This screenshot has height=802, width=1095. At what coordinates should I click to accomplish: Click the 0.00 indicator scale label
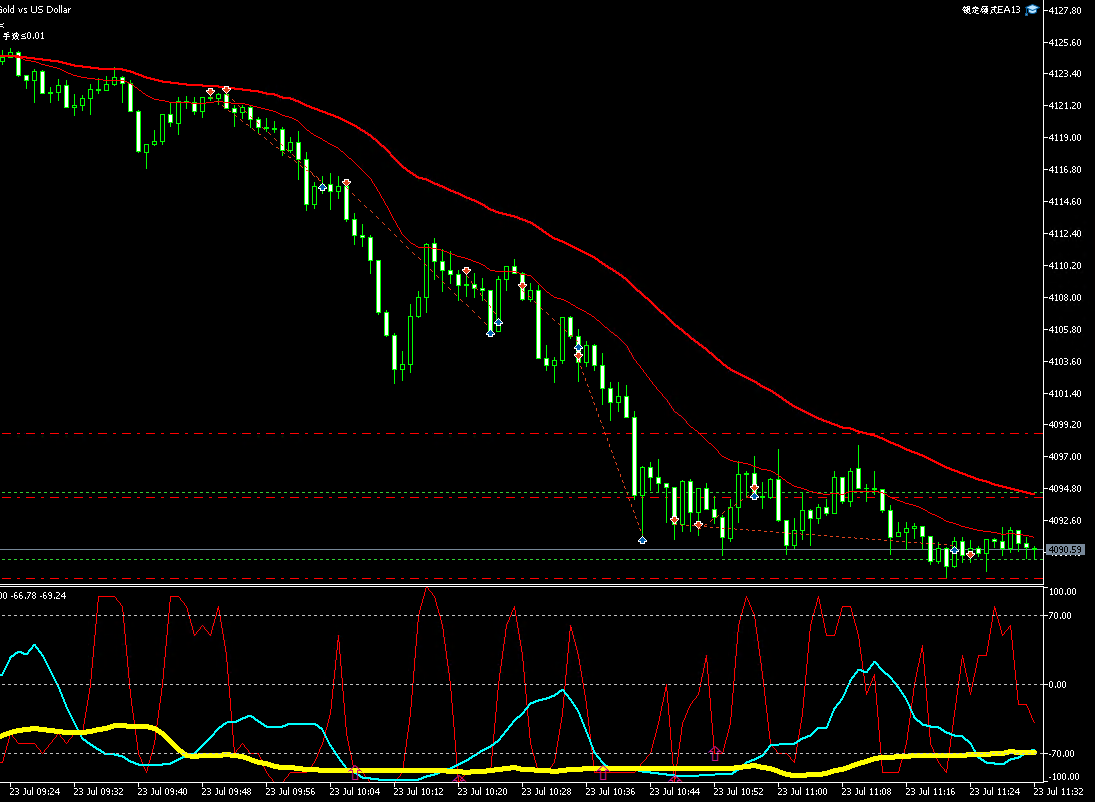(x=1058, y=685)
